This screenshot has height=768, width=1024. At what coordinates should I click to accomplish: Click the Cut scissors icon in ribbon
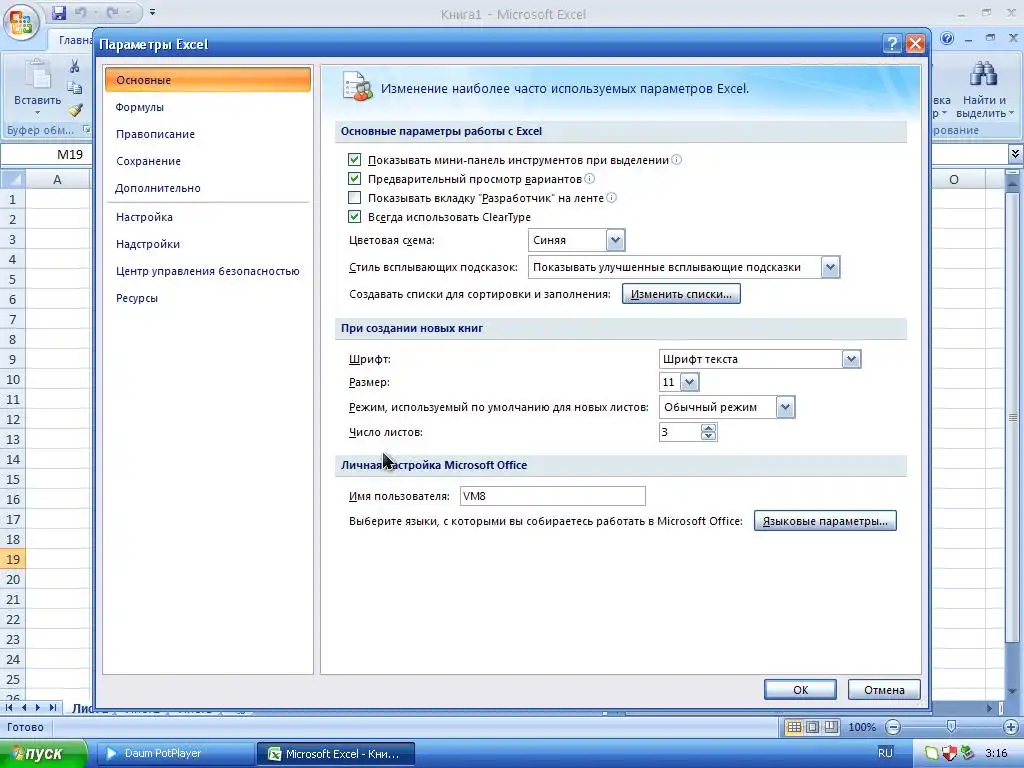[x=74, y=66]
